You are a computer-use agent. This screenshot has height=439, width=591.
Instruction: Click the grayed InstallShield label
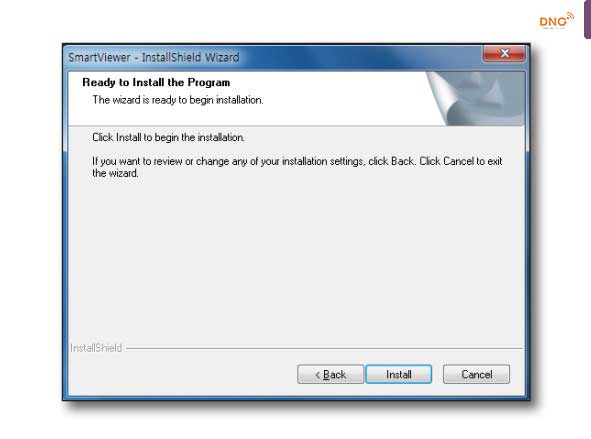96,348
